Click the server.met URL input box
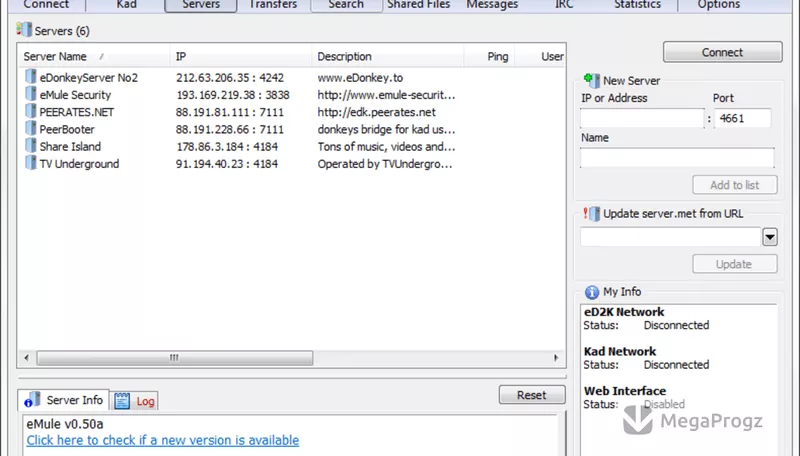Image resolution: width=800 pixels, height=456 pixels. point(670,237)
